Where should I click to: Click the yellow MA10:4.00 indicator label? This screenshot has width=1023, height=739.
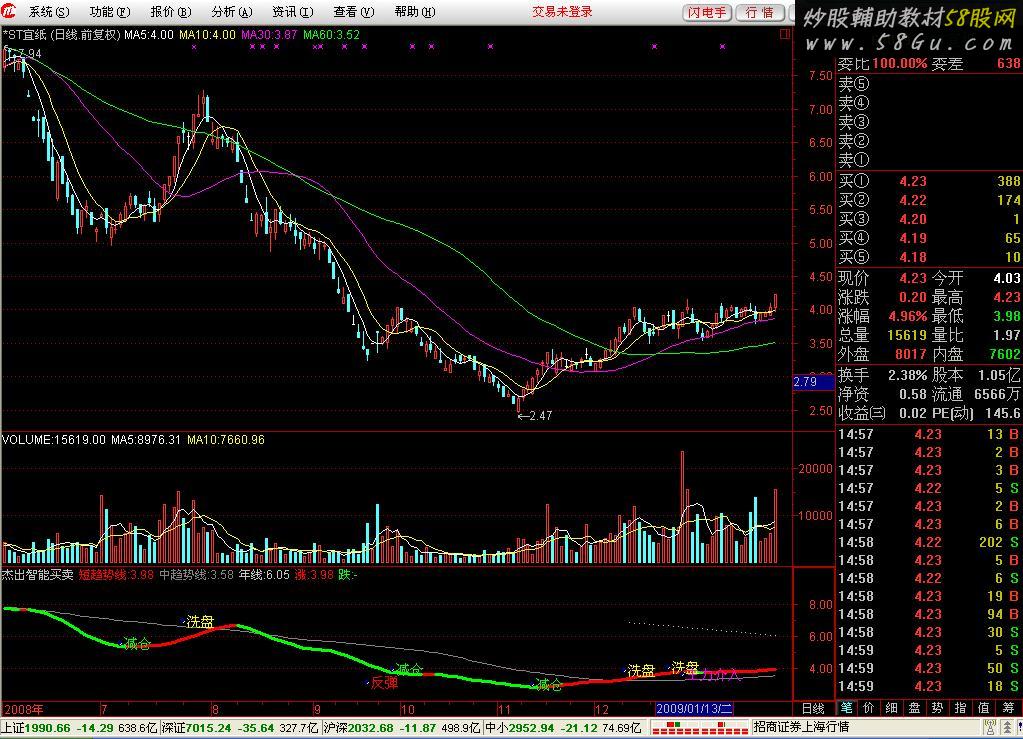[x=207, y=35]
